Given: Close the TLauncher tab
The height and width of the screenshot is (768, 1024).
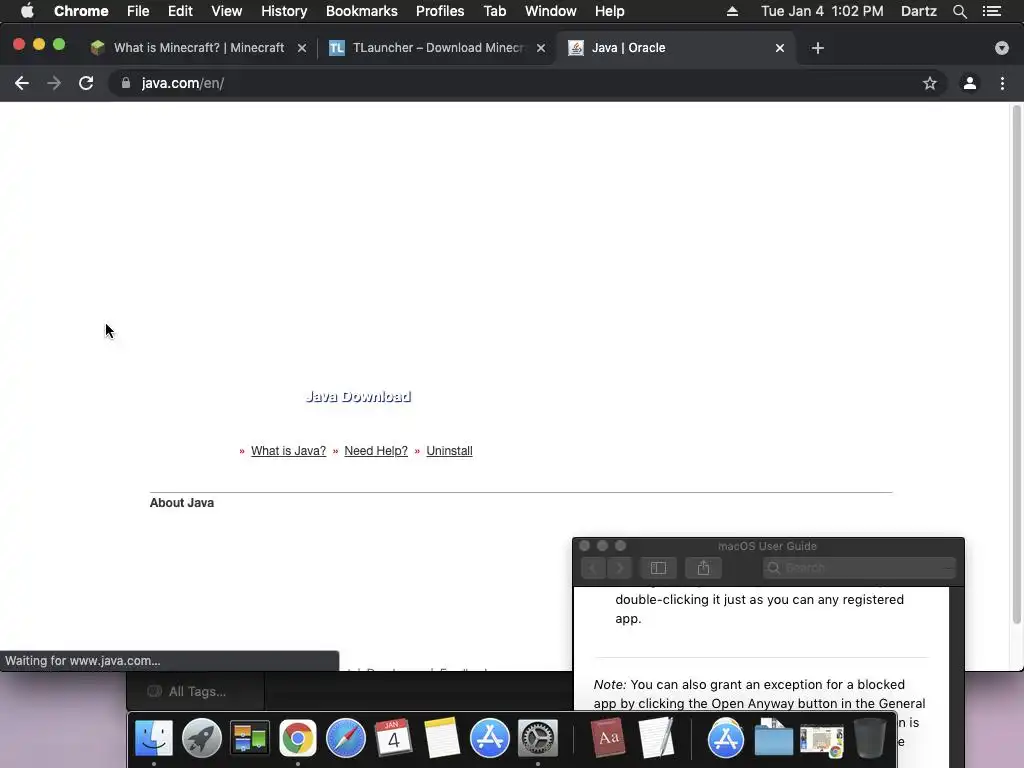Looking at the screenshot, I should pos(541,48).
